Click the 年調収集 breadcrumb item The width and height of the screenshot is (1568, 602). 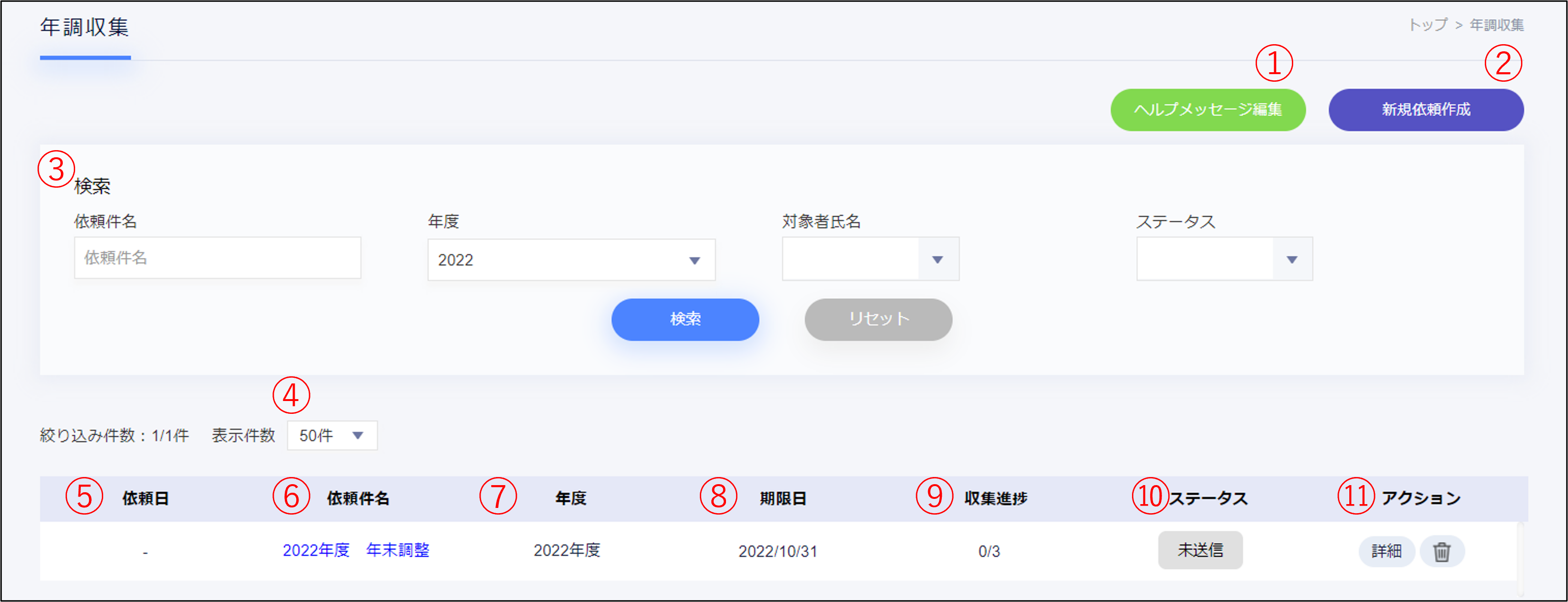point(1496,25)
